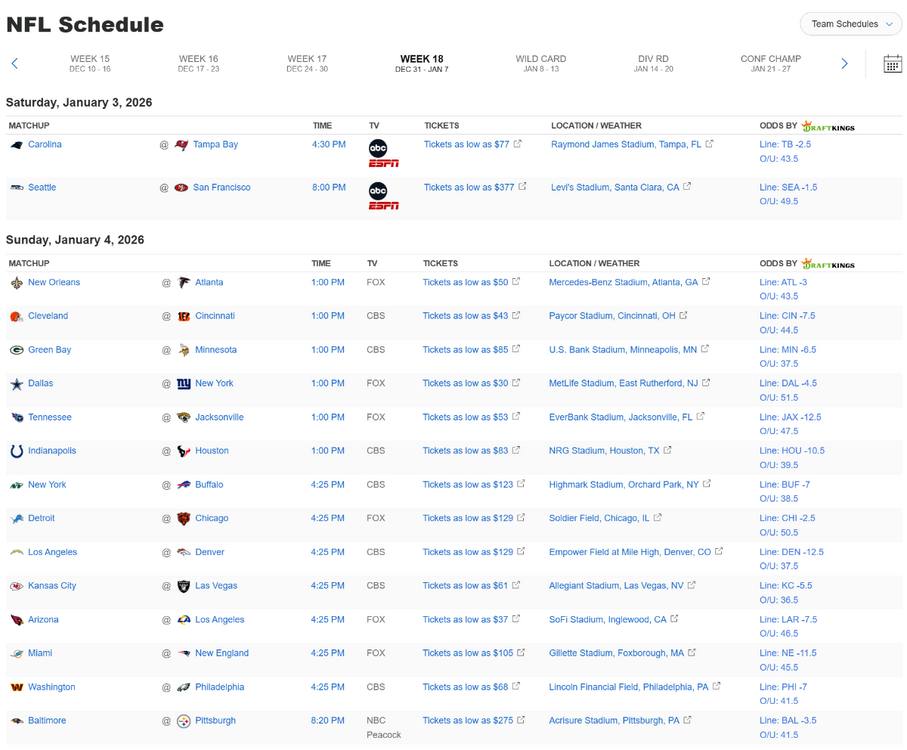Click the New Orleans Saints logo
Image resolution: width=907 pixels, height=750 pixels.
(x=17, y=283)
